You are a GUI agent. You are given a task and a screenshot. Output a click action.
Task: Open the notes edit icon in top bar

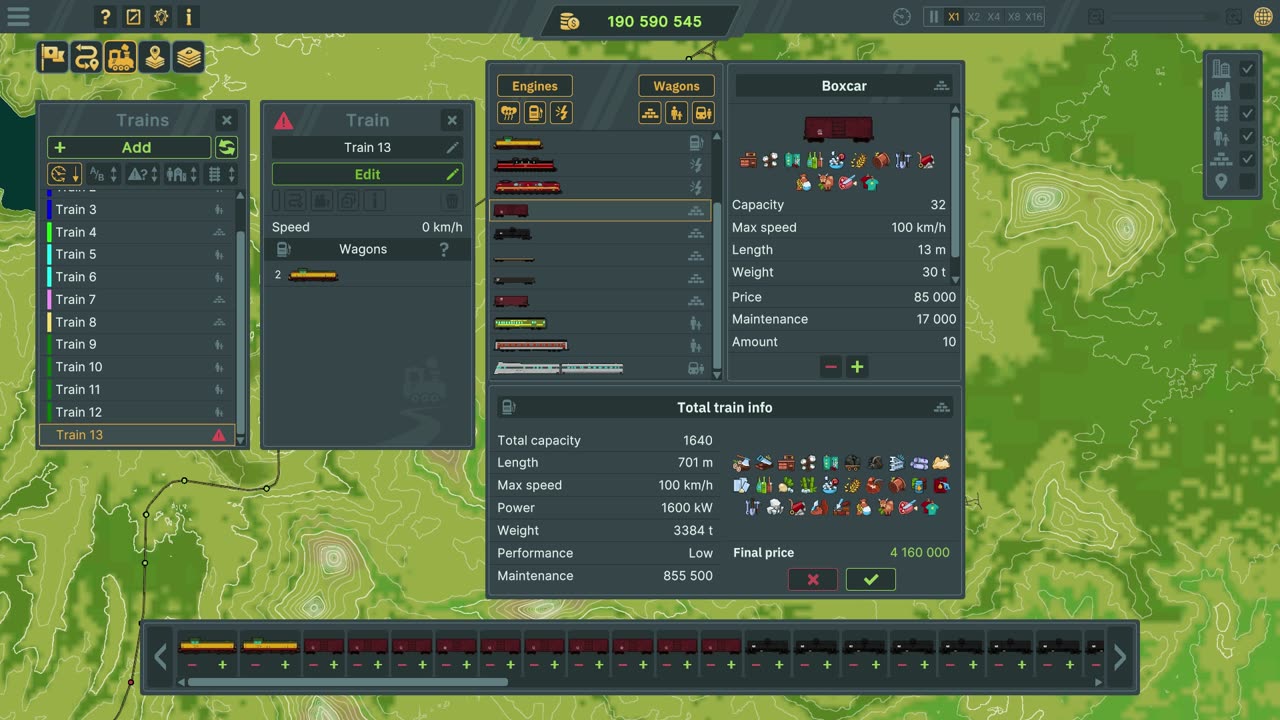coord(133,17)
